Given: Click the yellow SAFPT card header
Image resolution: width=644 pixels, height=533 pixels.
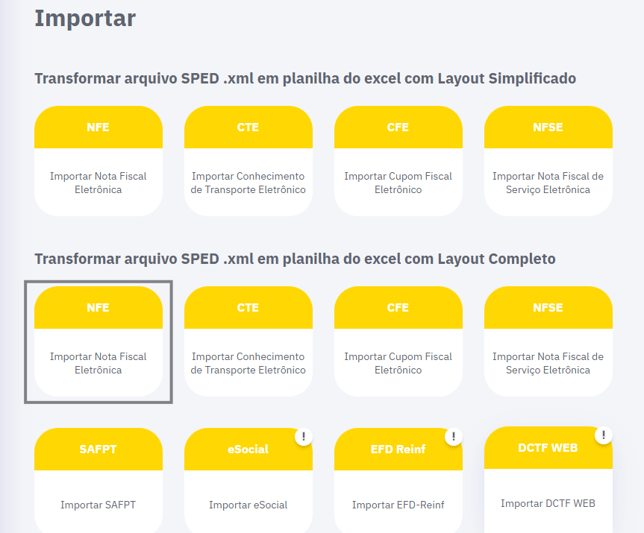Looking at the screenshot, I should (x=98, y=449).
